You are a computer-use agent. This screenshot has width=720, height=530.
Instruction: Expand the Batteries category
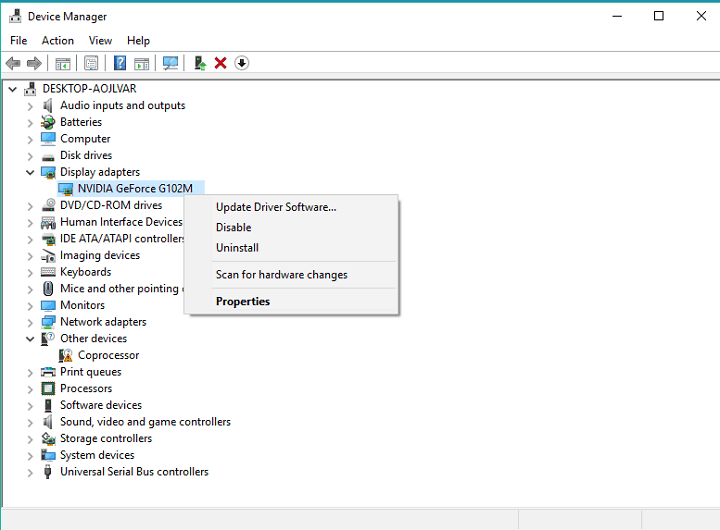click(30, 122)
